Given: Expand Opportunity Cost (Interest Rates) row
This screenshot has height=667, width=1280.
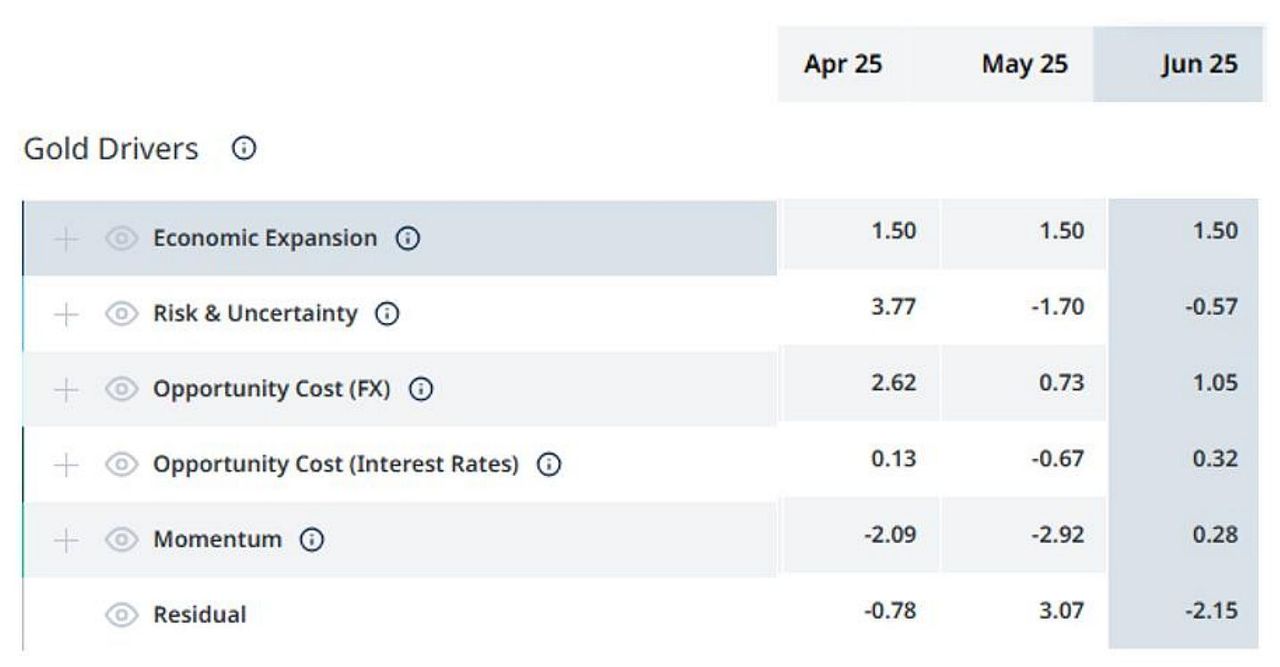Looking at the screenshot, I should 66,465.
